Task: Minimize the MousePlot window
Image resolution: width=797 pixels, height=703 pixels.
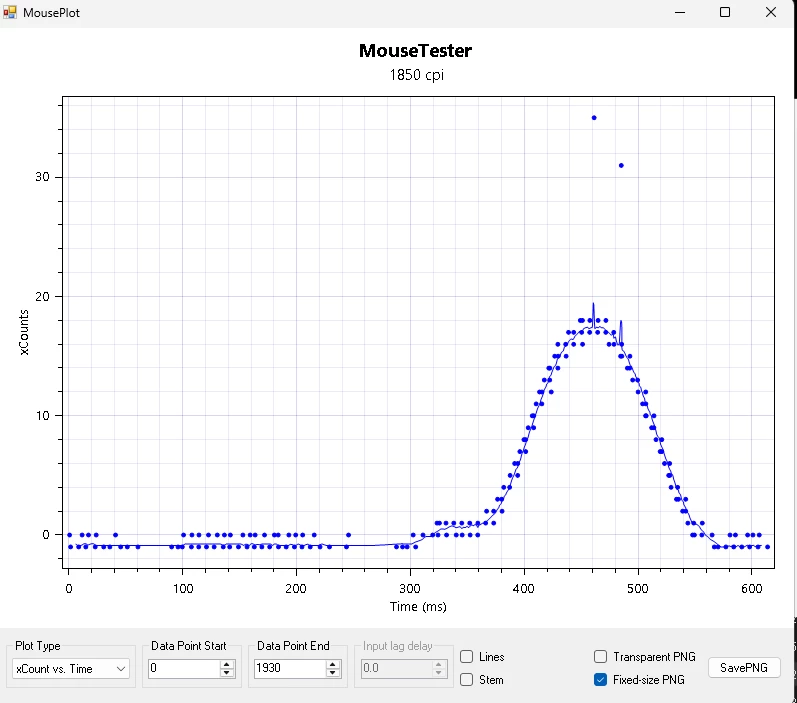Action: click(680, 12)
